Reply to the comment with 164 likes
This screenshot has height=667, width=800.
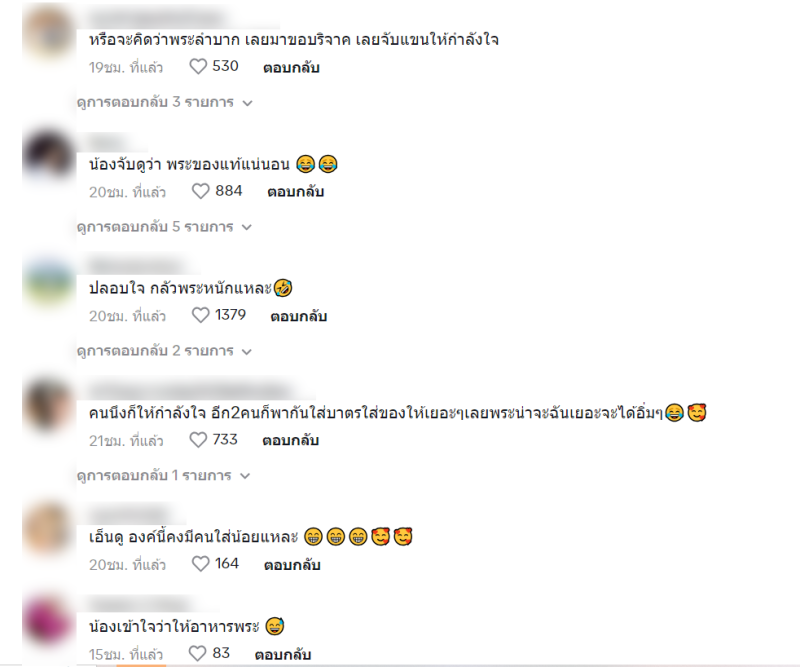pos(292,565)
